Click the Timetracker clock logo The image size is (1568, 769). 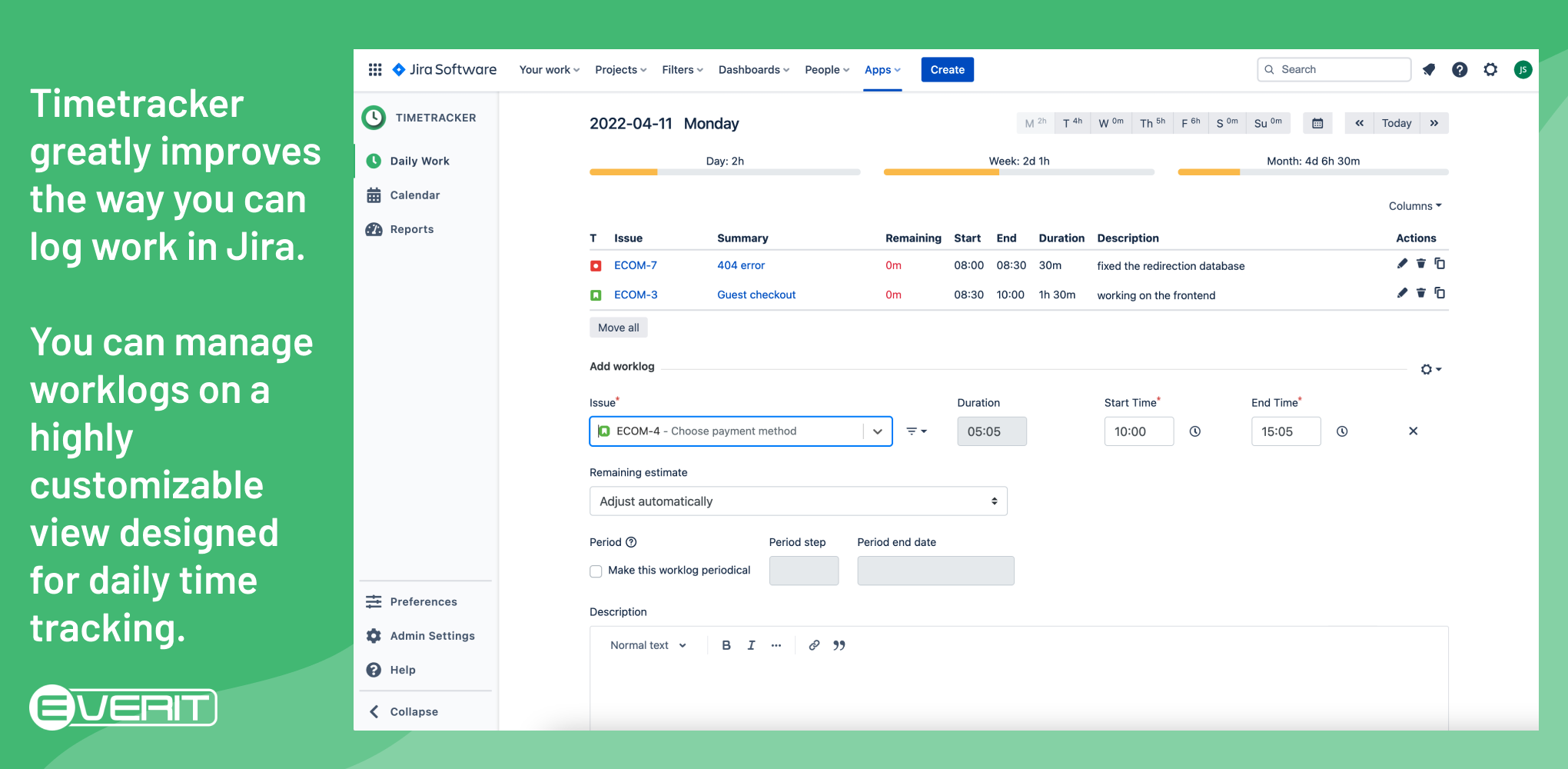(374, 118)
